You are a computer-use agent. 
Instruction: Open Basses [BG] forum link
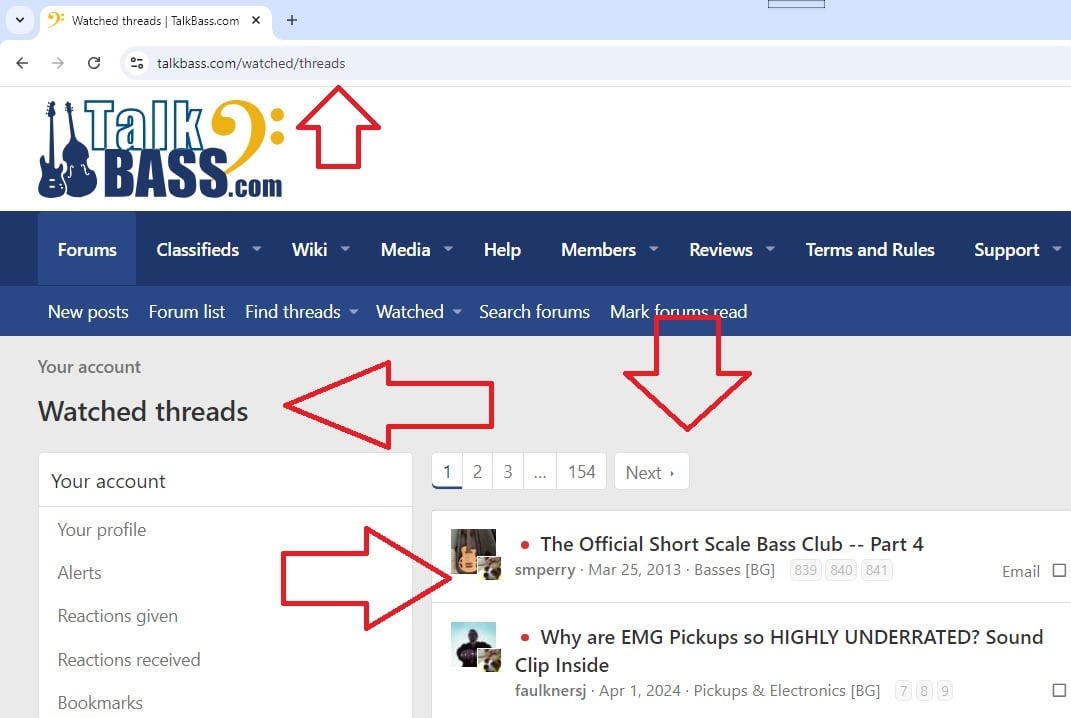pyautogui.click(x=734, y=570)
